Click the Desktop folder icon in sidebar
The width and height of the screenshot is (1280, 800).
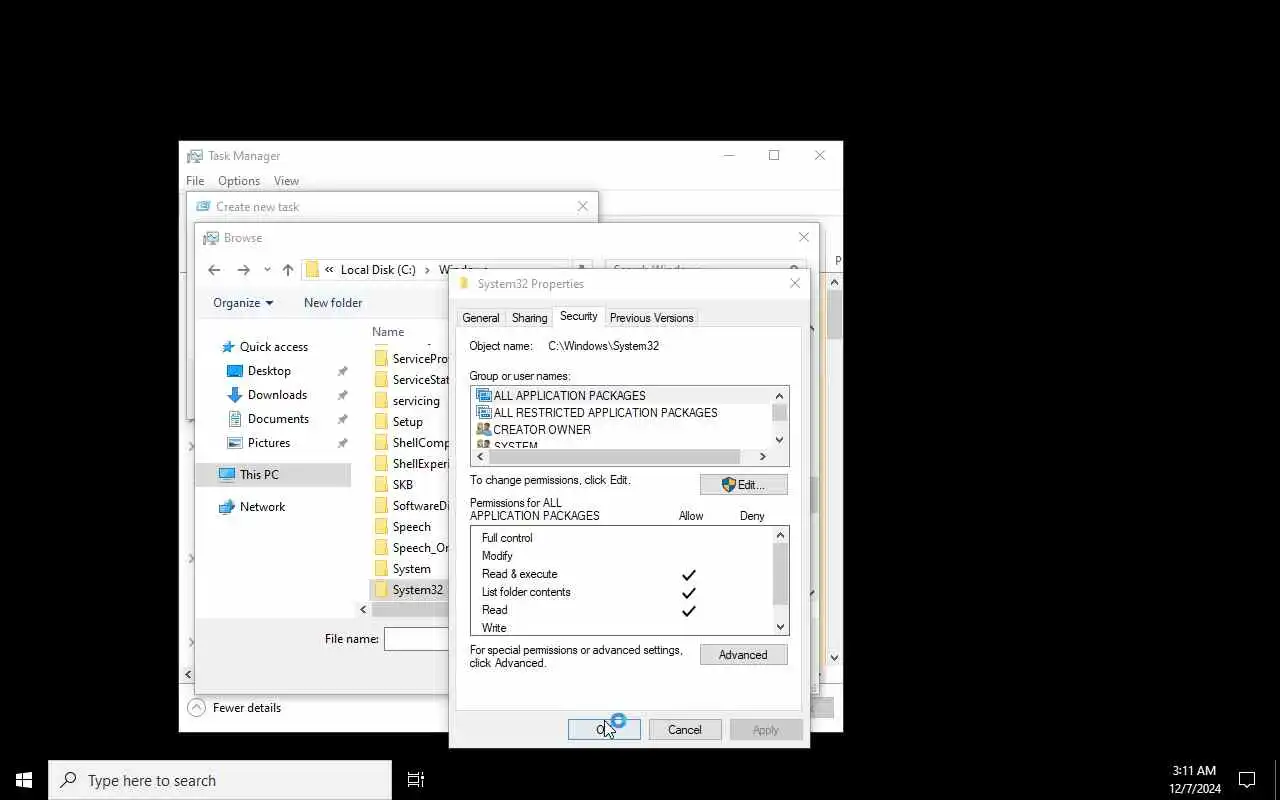coord(235,371)
